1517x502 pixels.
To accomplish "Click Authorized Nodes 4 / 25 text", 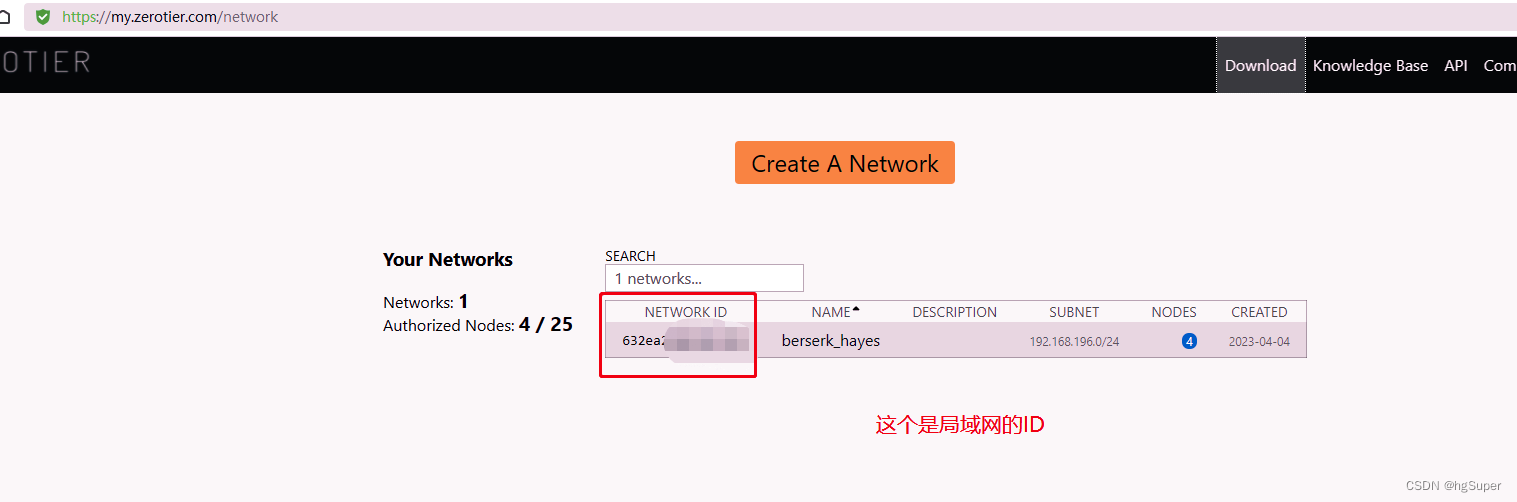I will 478,324.
